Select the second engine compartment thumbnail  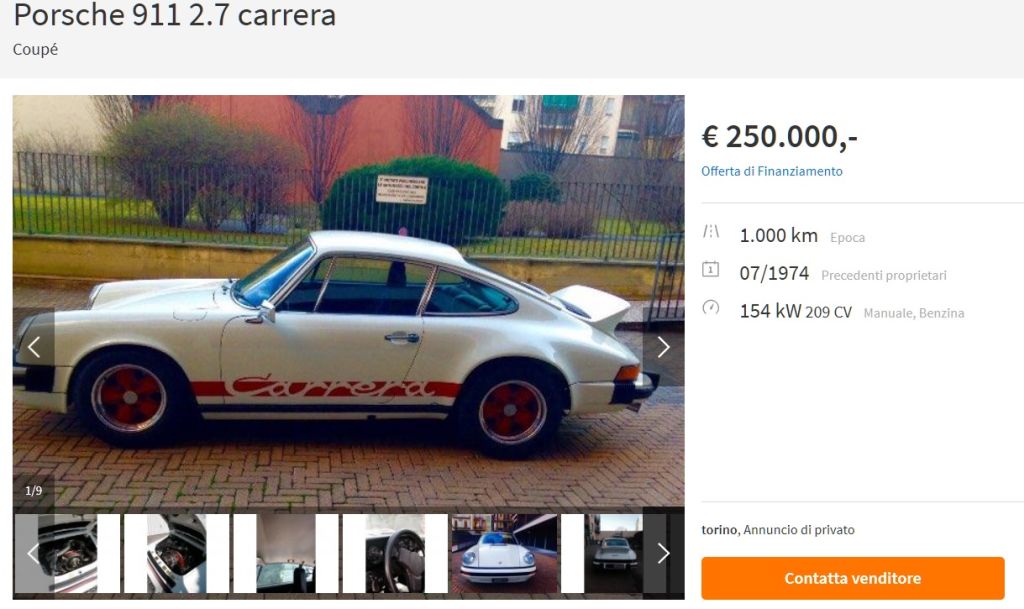click(x=176, y=554)
